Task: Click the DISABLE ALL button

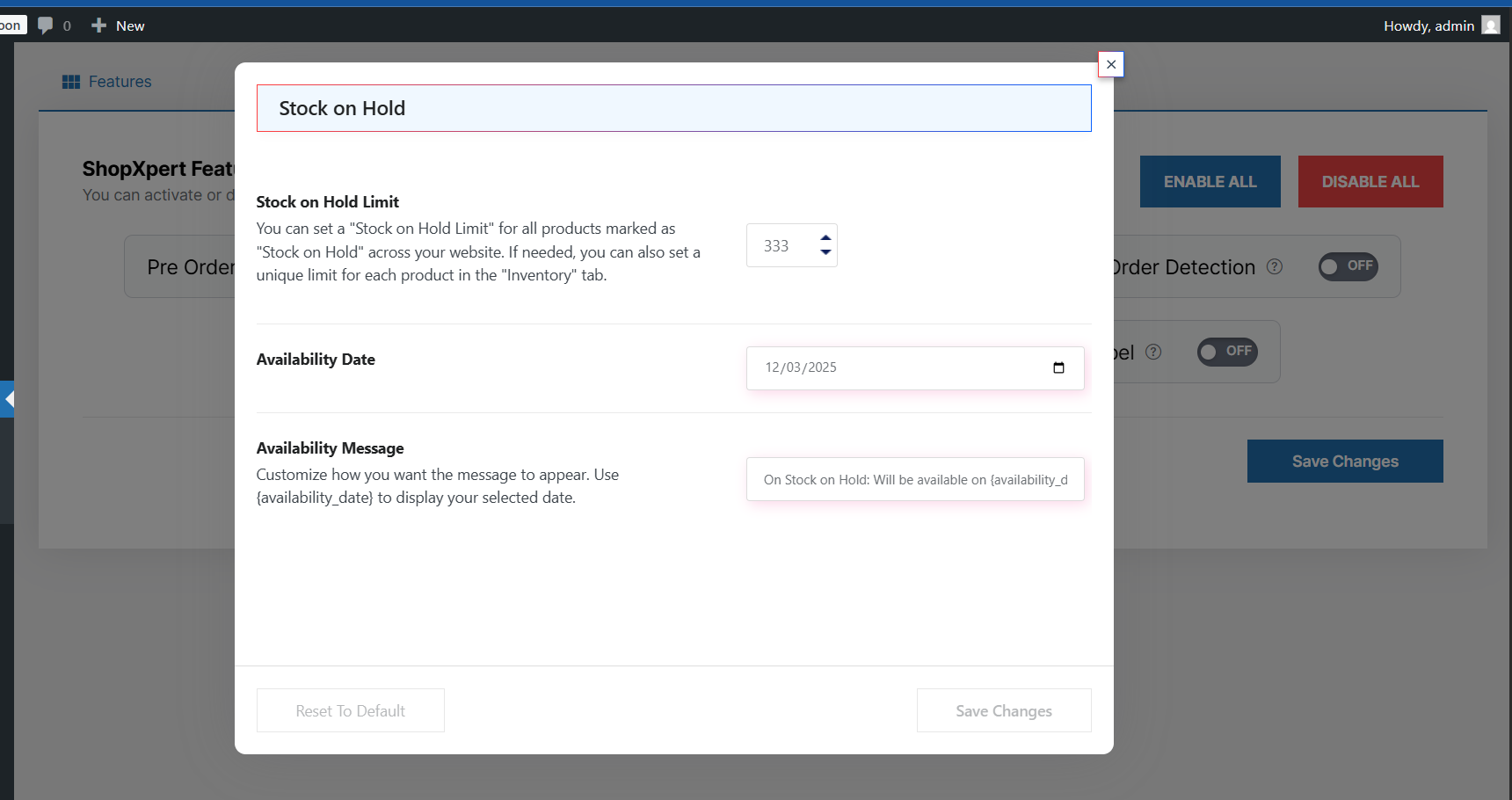Action: (1370, 182)
